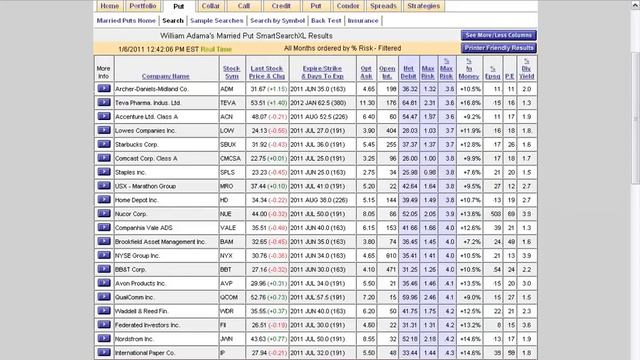The image size is (640, 360).
Task: Open the Insurance link
Action: tap(363, 20)
